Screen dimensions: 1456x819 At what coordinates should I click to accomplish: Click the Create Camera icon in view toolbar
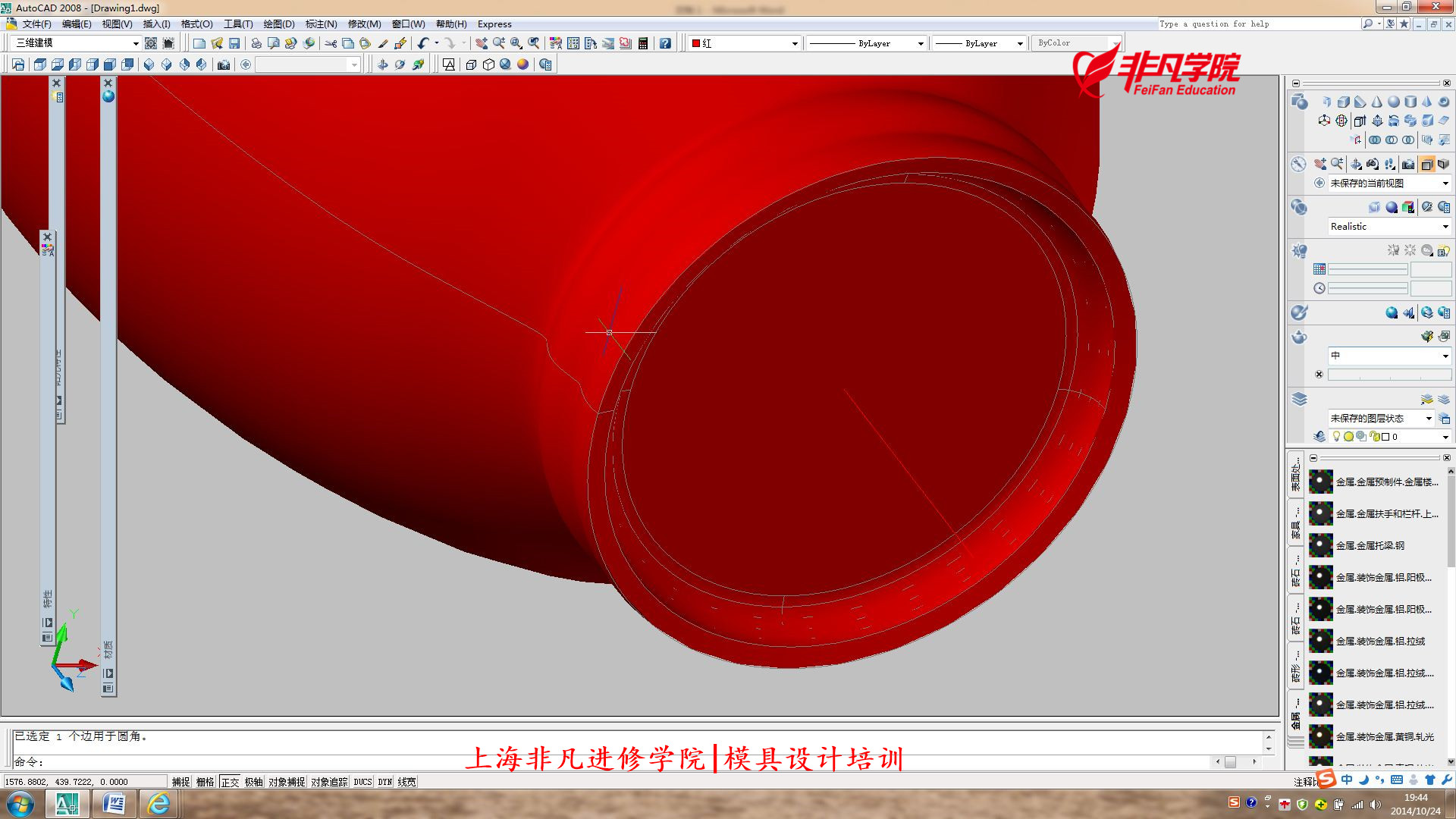click(224, 64)
